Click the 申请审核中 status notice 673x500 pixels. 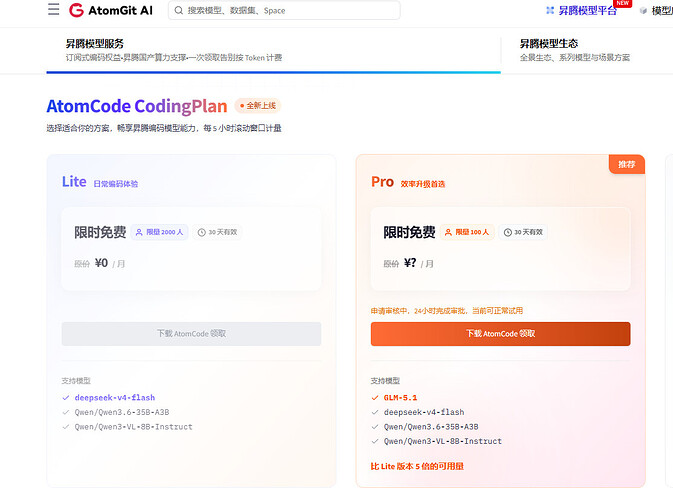point(447,311)
